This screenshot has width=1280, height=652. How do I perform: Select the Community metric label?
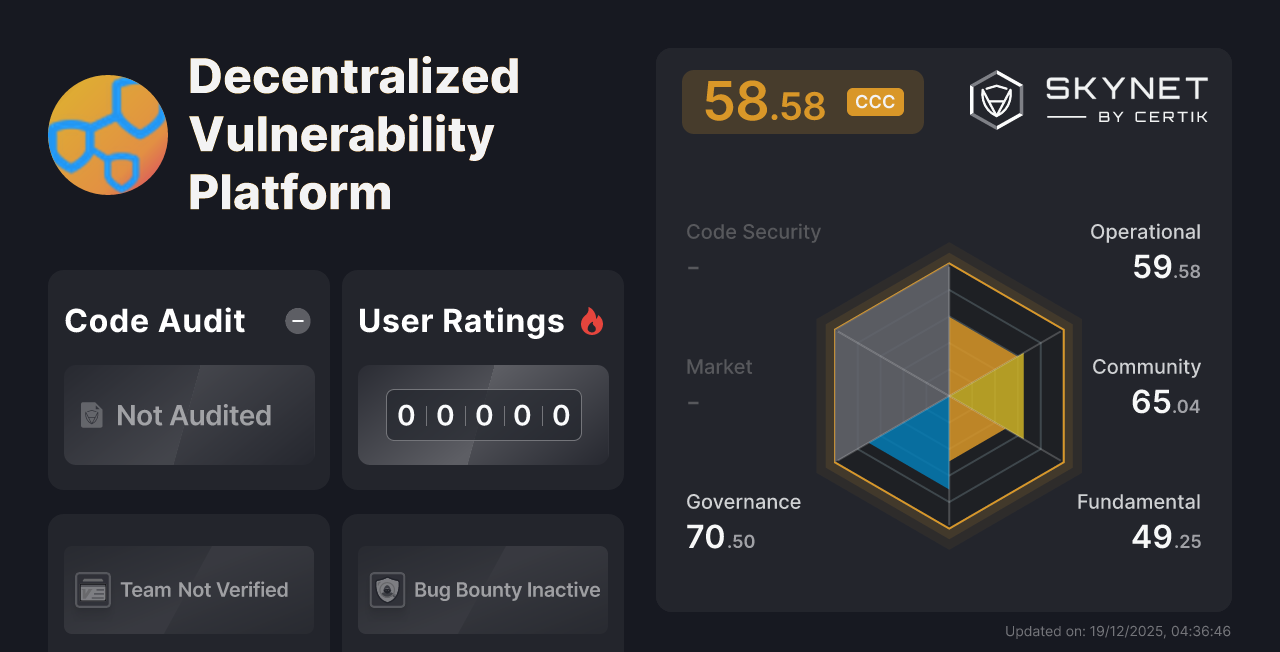point(1146,367)
